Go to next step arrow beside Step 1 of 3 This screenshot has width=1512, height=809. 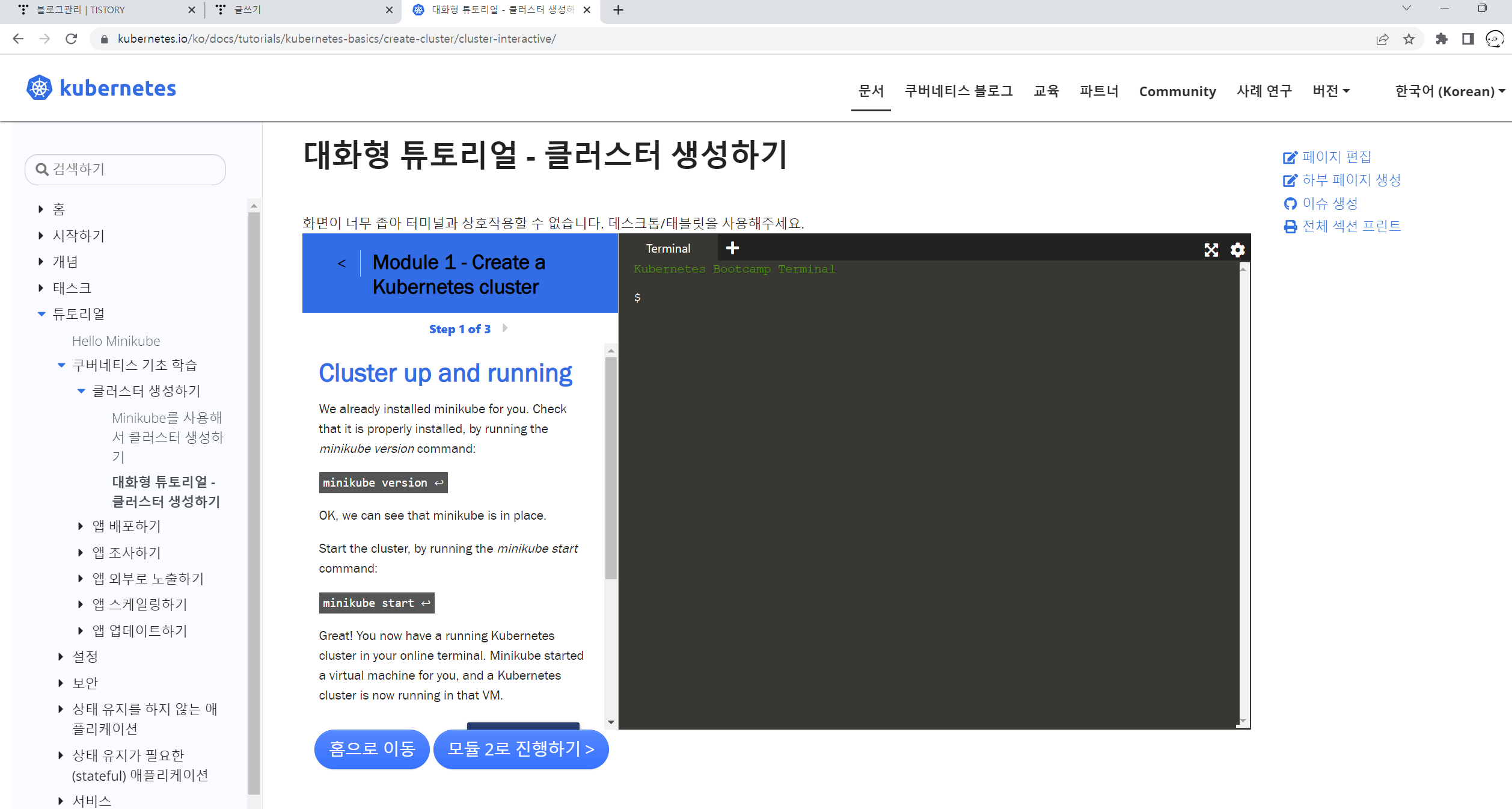(x=505, y=328)
